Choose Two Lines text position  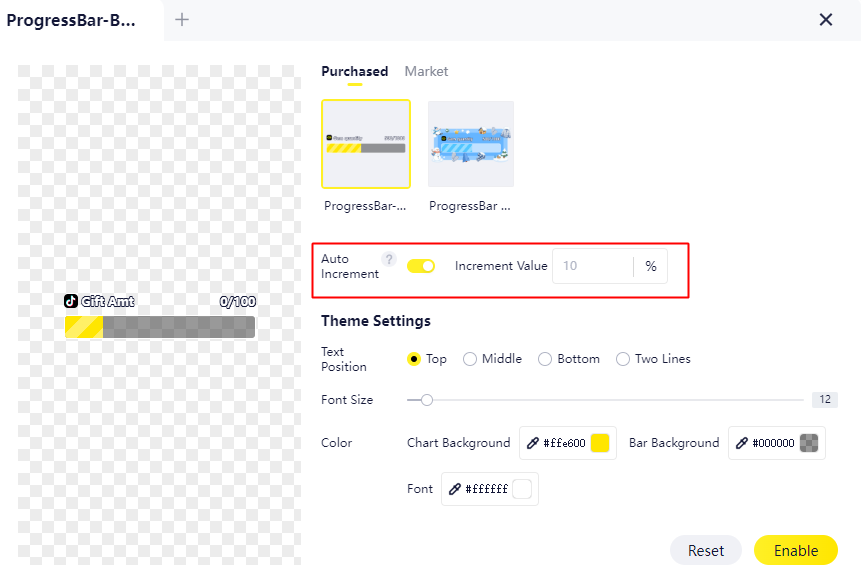623,359
